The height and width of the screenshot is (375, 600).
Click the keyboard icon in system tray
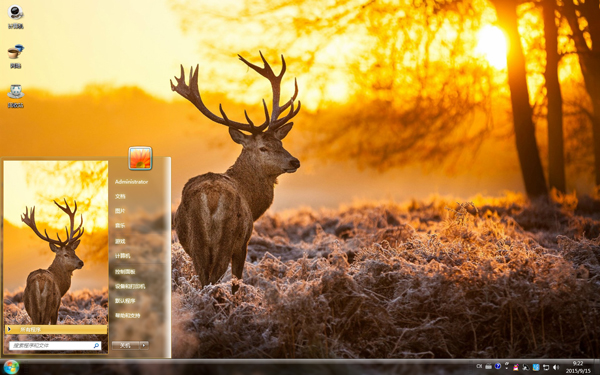[x=489, y=367]
